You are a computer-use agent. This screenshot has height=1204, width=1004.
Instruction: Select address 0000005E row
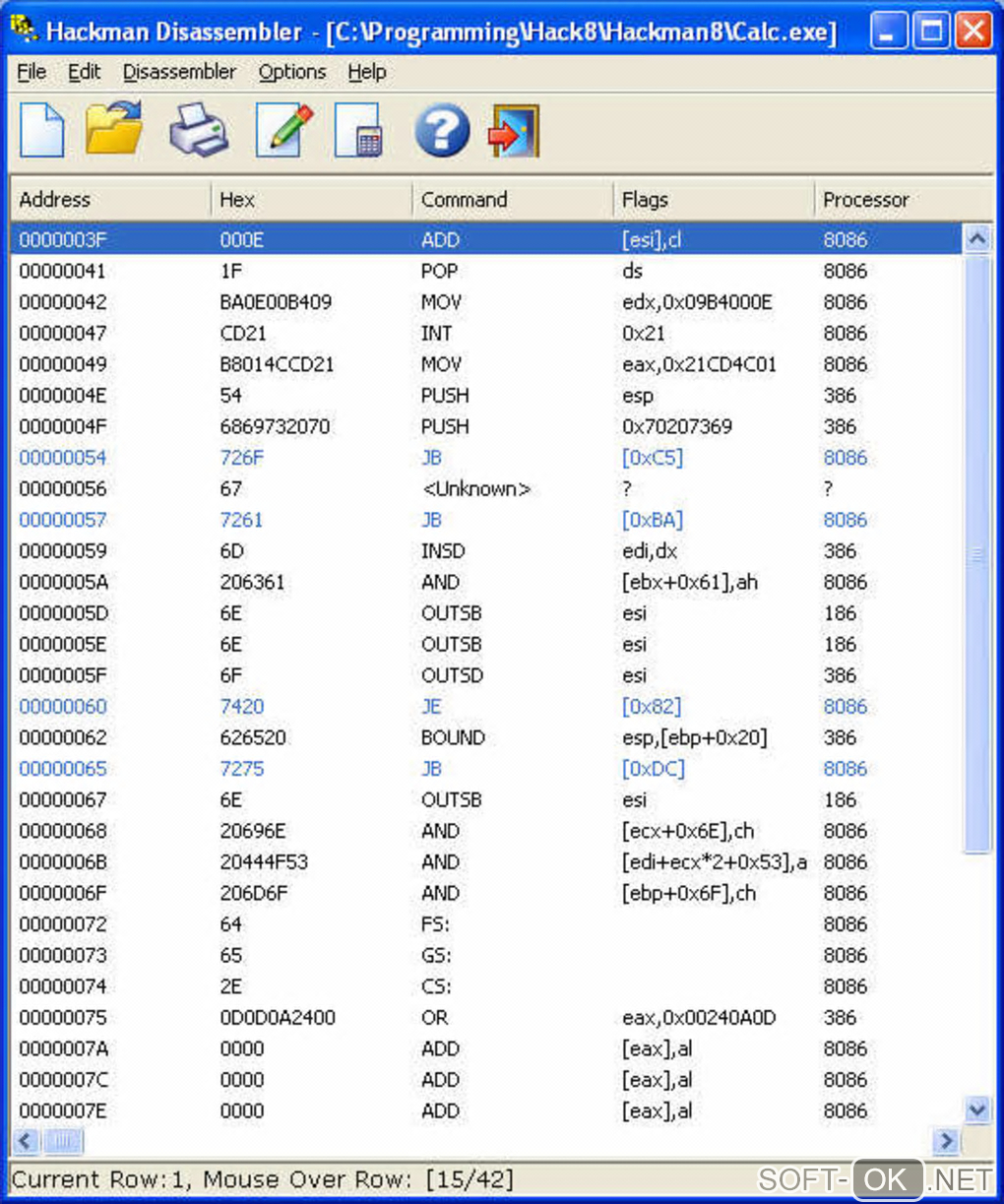[486, 645]
